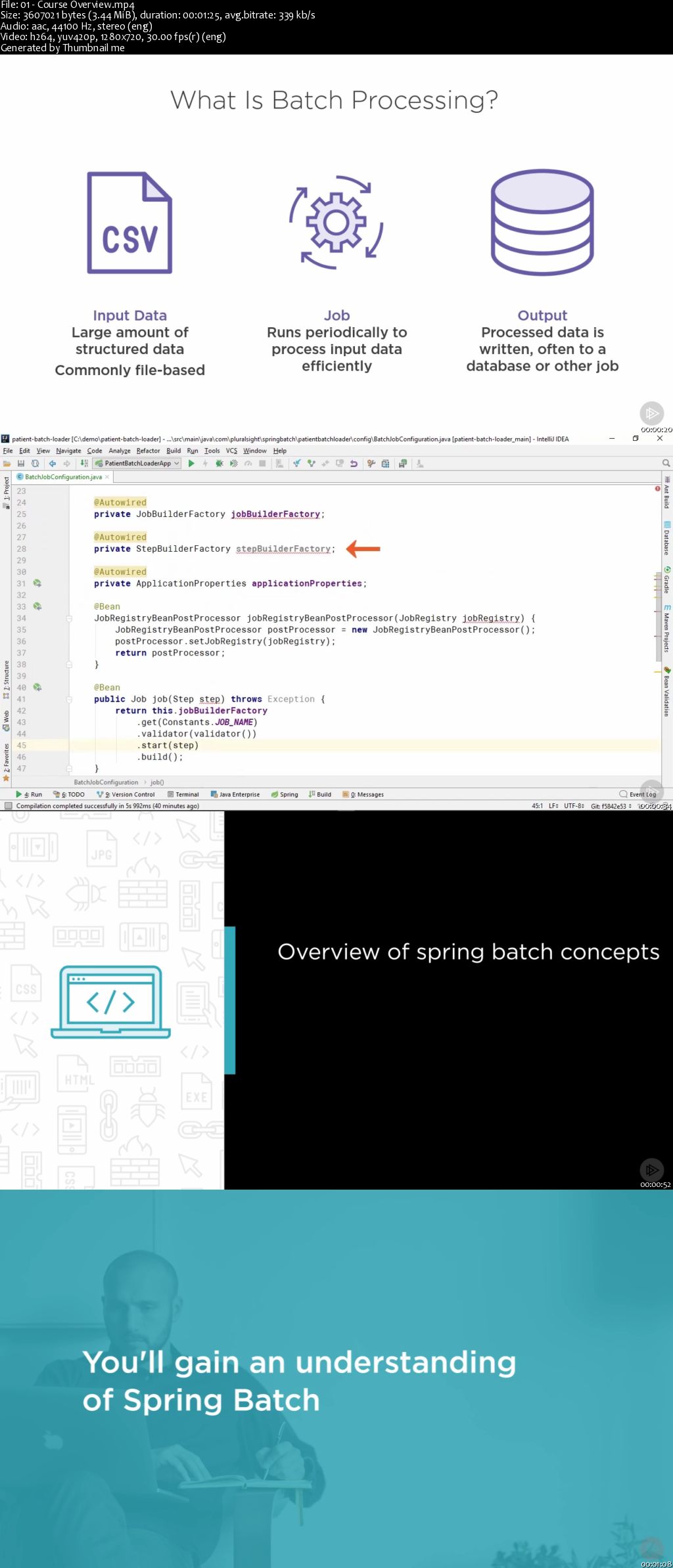Open the Analyze menu

tap(120, 451)
